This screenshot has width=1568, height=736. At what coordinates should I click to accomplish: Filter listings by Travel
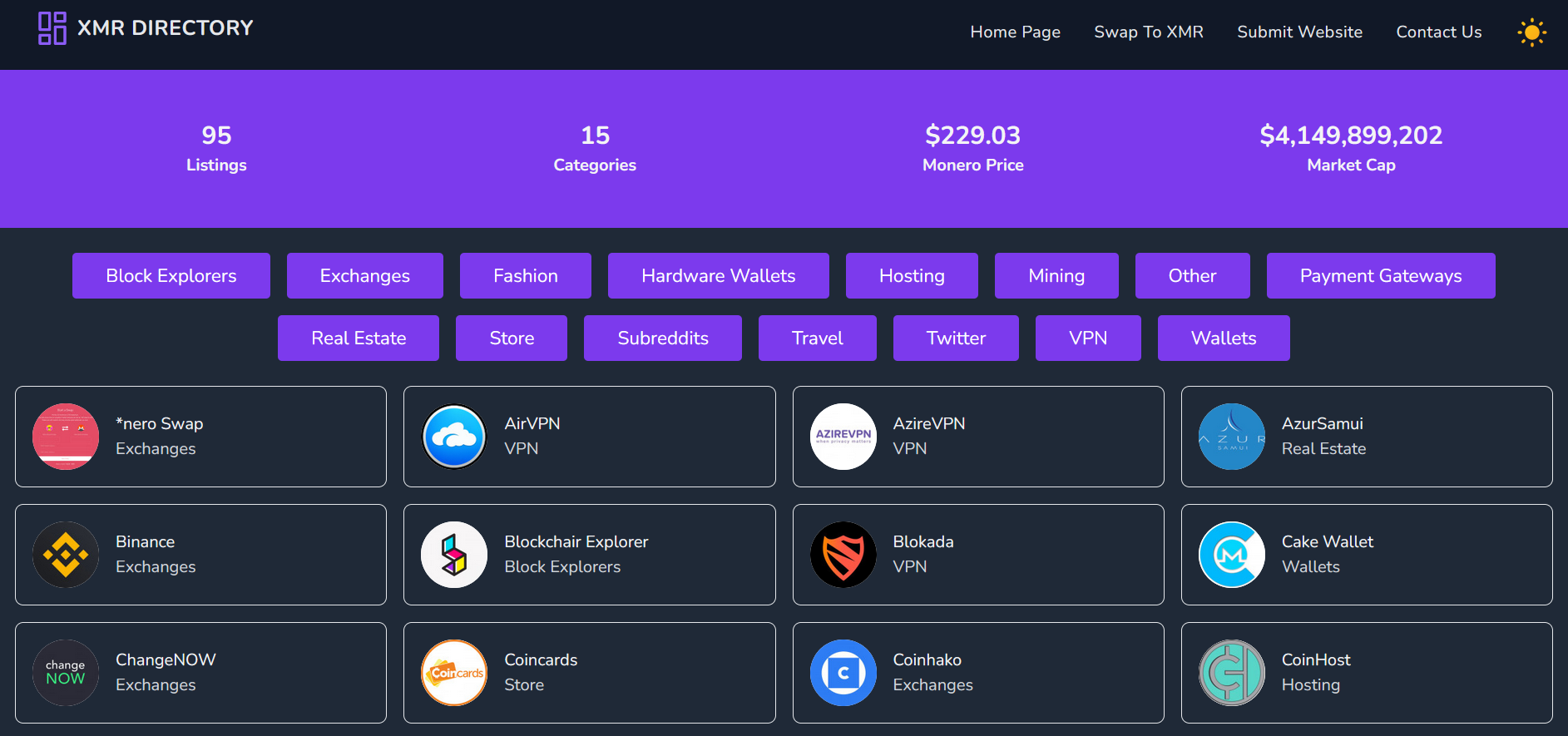(x=818, y=338)
